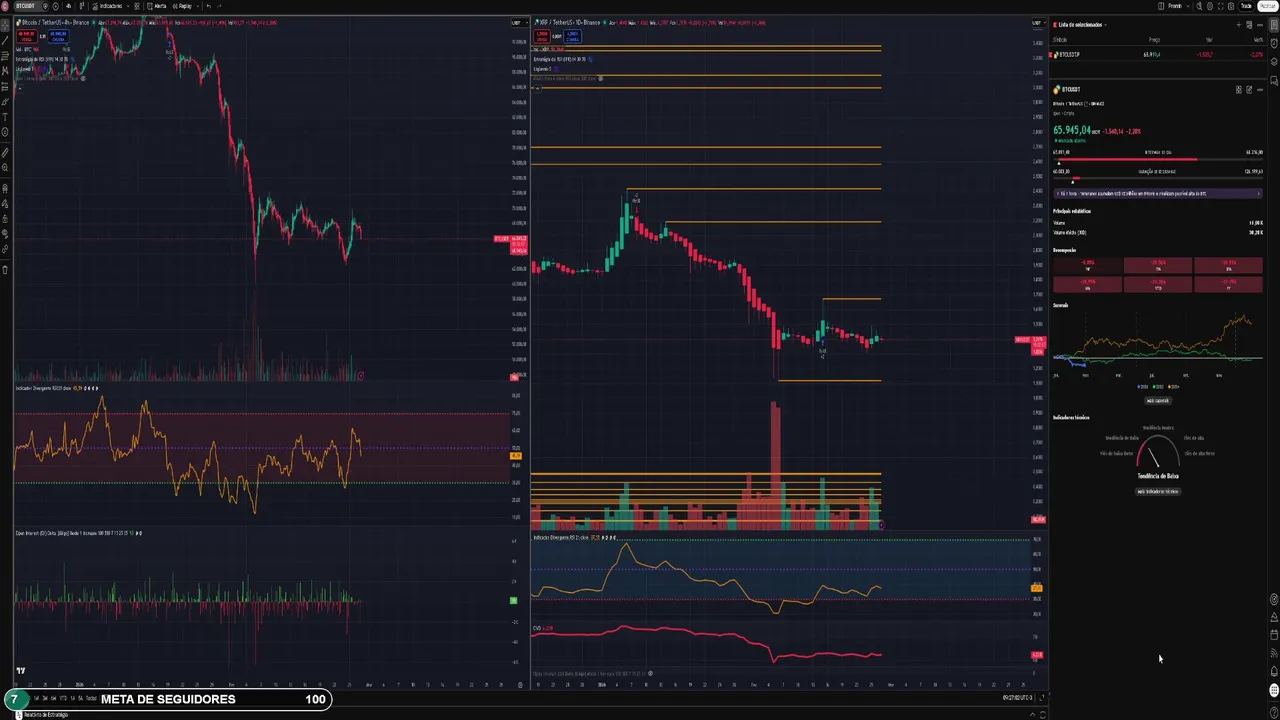Click the blue Comprar button on XRP chart
This screenshot has width=1280, height=720.
pos(572,36)
